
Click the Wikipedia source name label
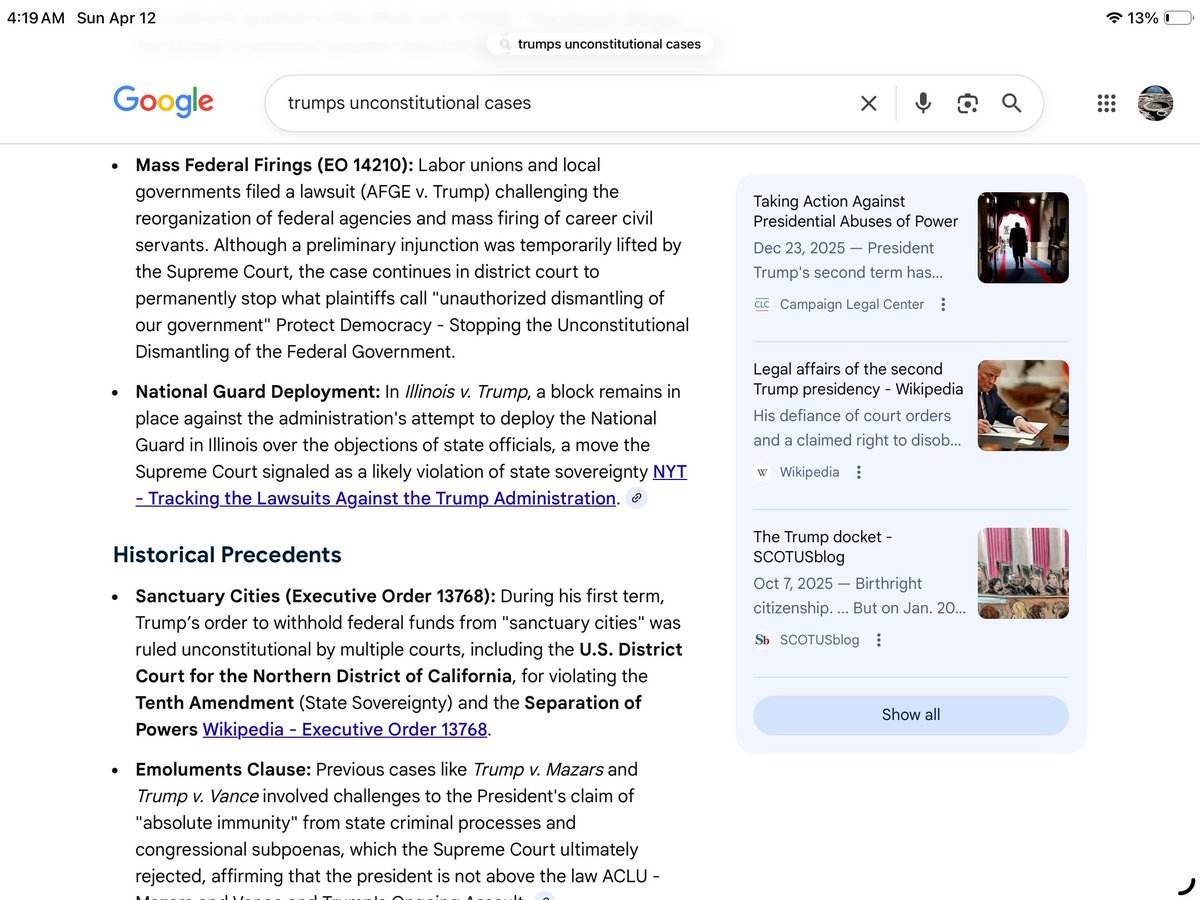[809, 472]
